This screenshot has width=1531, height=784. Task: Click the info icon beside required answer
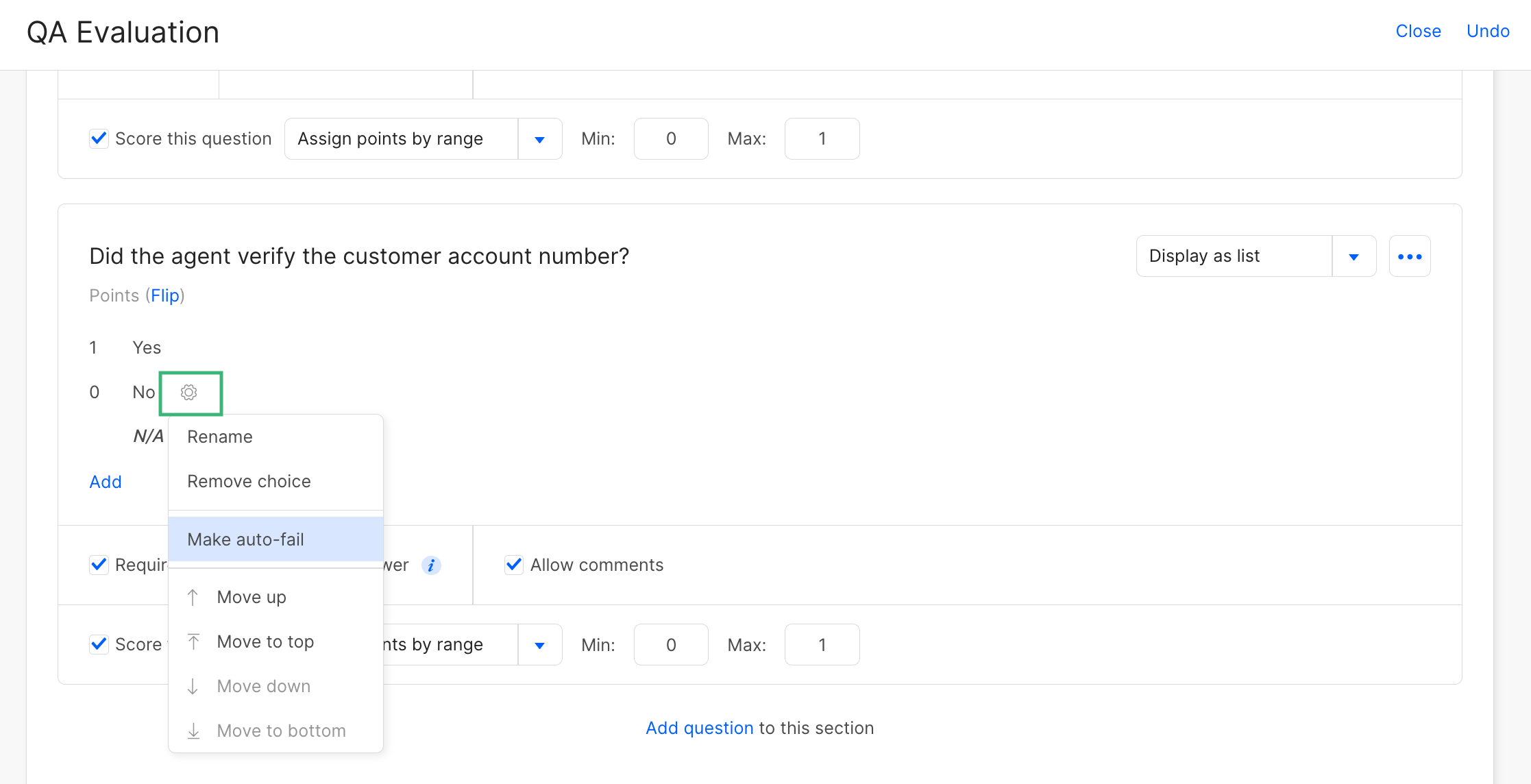coord(431,565)
